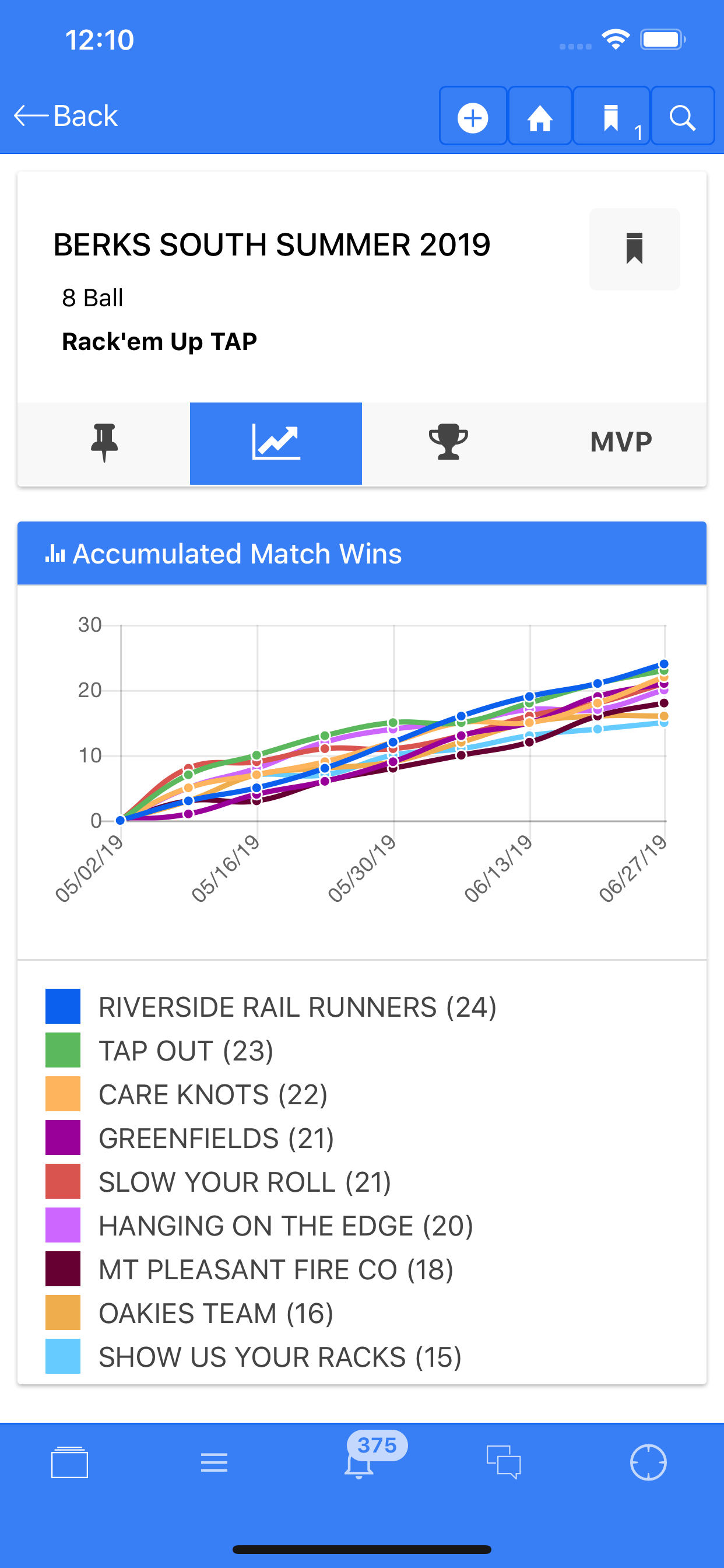This screenshot has width=724, height=1568.
Task: Select the line chart stats tab
Action: tap(276, 443)
